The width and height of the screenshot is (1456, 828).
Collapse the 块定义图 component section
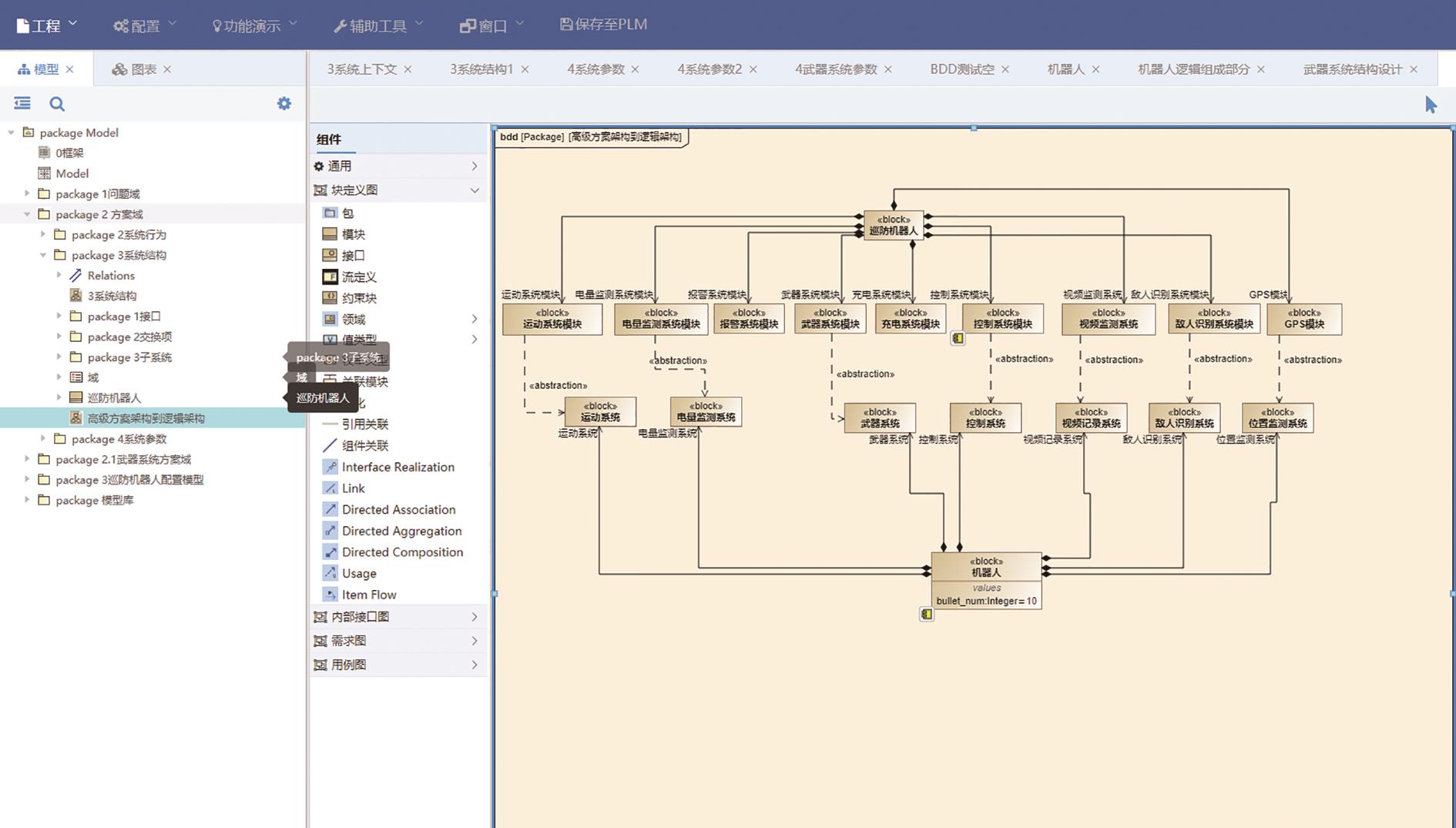475,190
